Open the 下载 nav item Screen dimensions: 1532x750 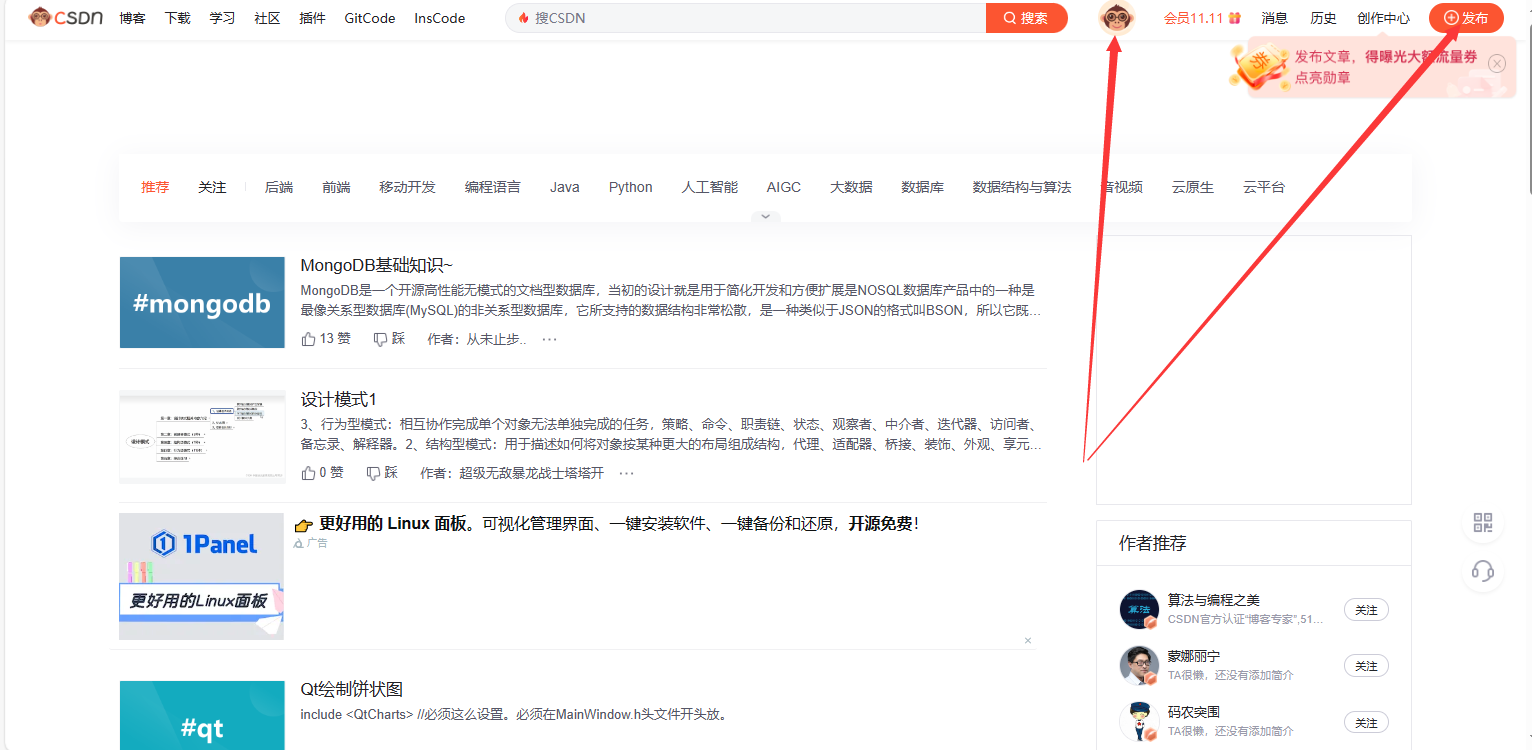click(x=177, y=18)
